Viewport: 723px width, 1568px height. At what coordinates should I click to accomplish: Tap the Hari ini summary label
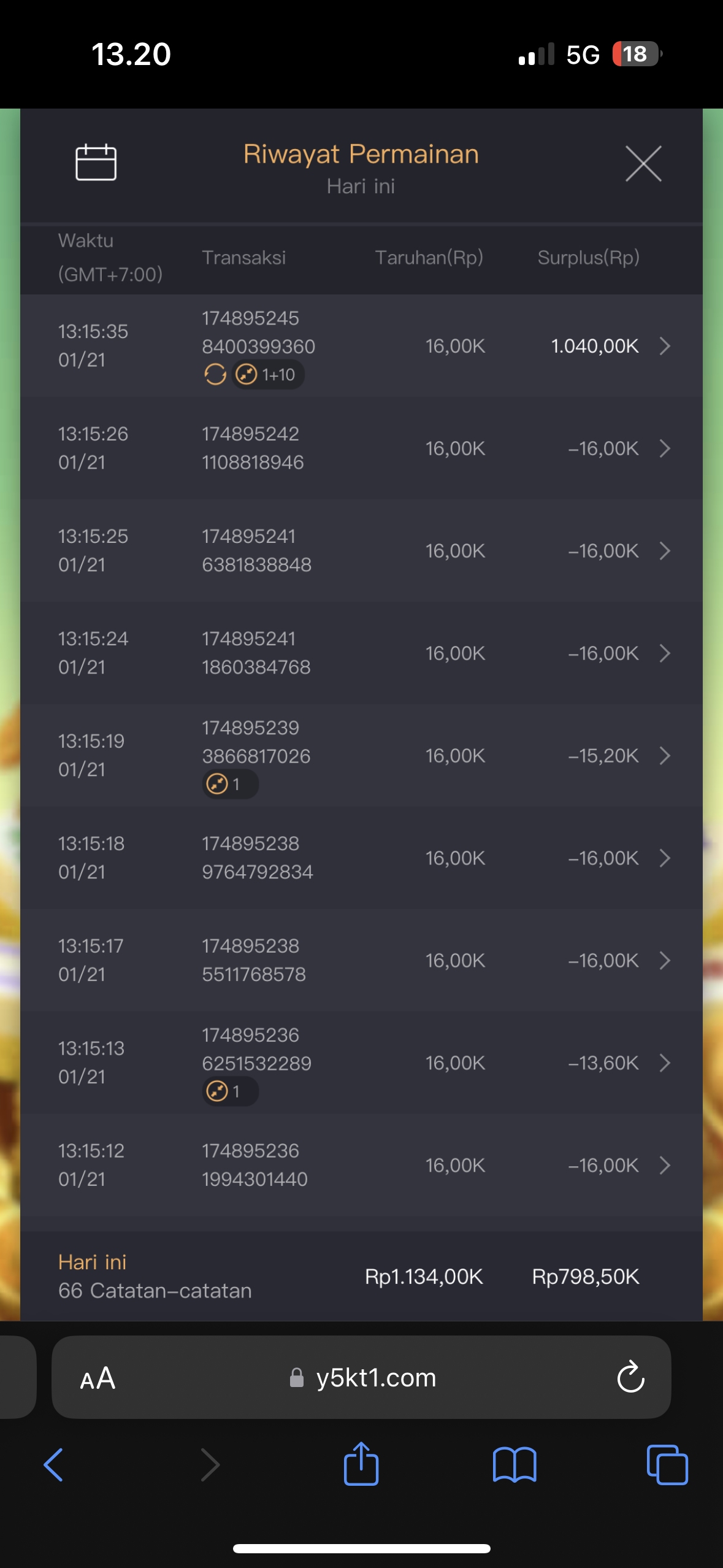[93, 1262]
